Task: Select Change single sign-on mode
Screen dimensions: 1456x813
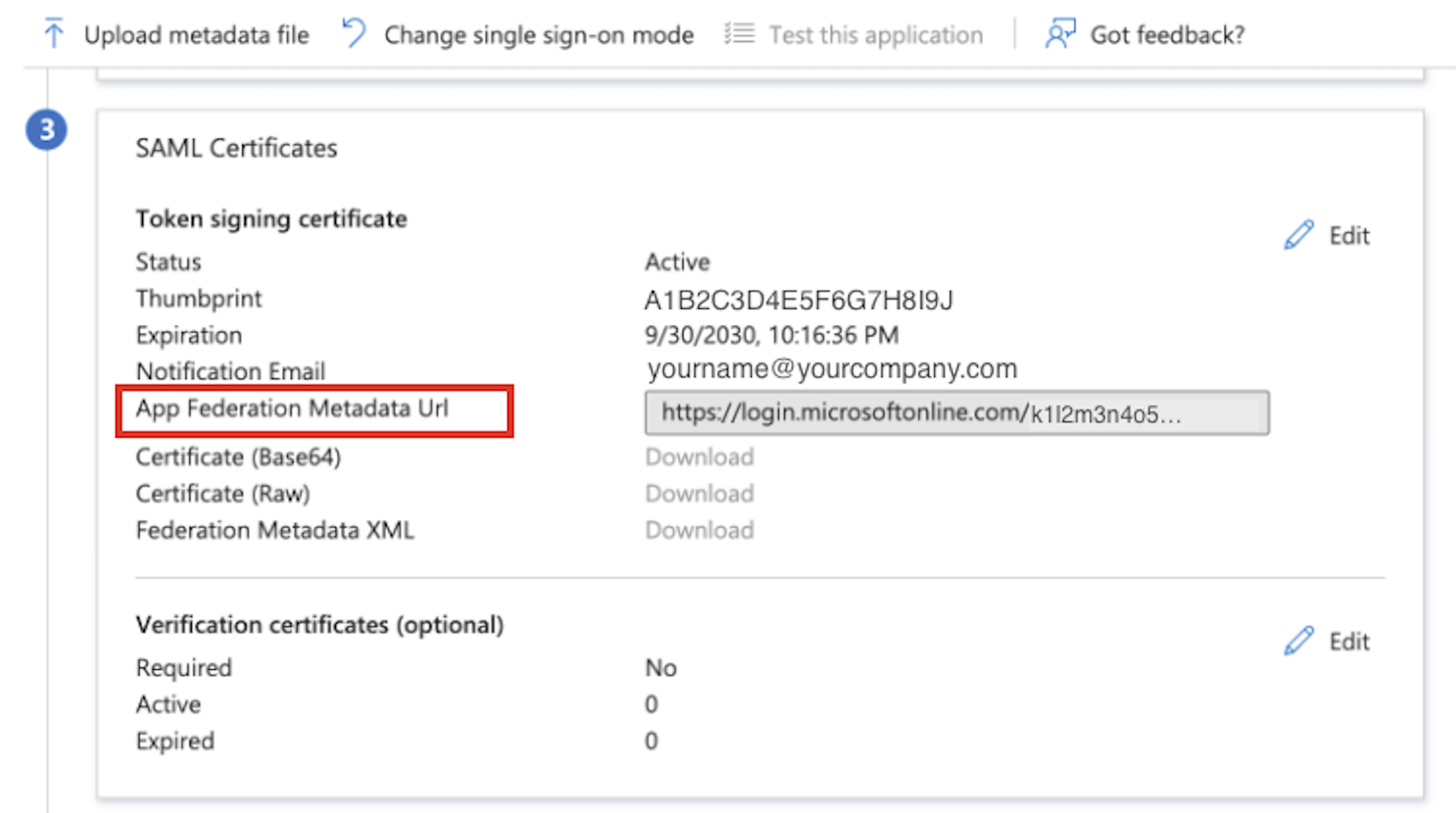Action: (x=539, y=35)
